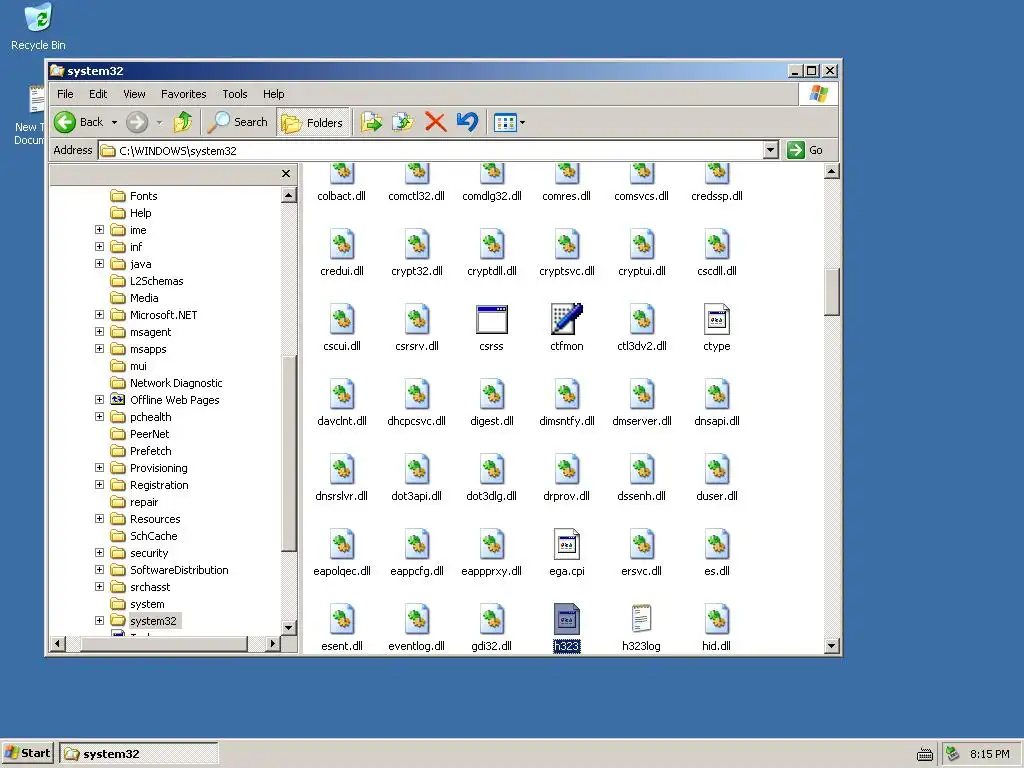Image resolution: width=1024 pixels, height=768 pixels.
Task: Select the credui.dll icon
Action: pos(342,244)
